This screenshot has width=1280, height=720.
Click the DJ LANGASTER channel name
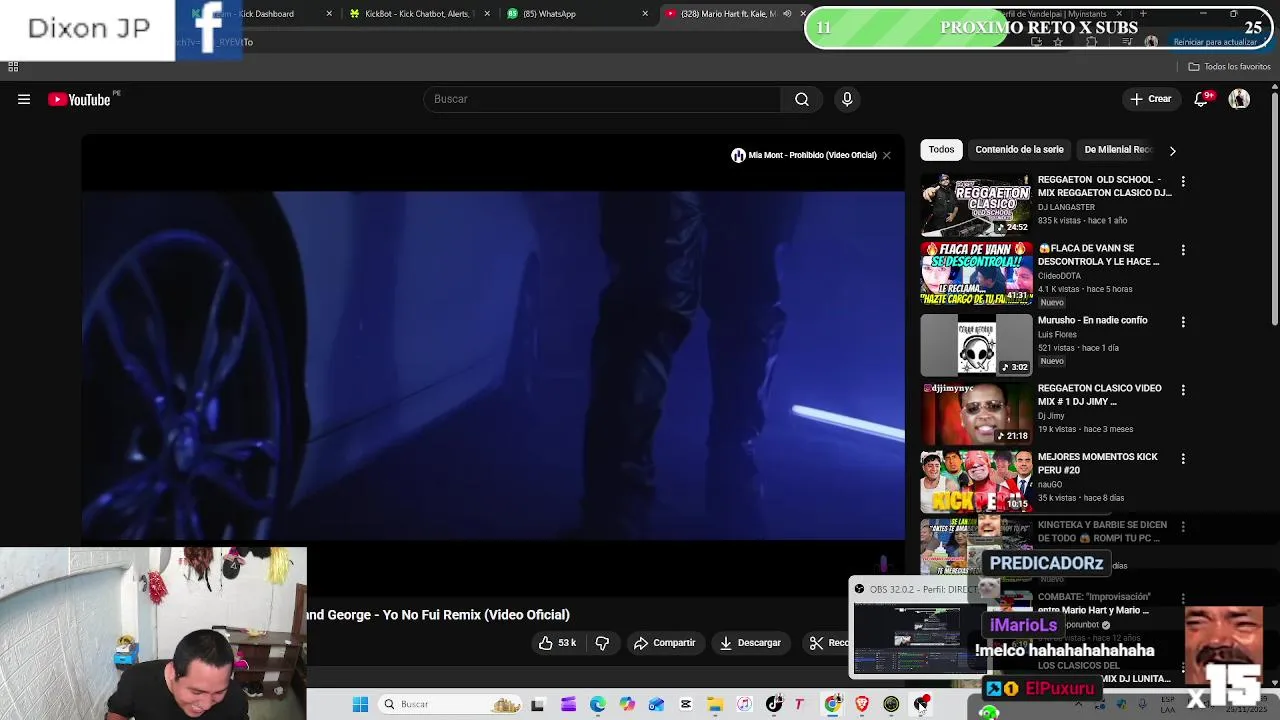click(x=1066, y=207)
